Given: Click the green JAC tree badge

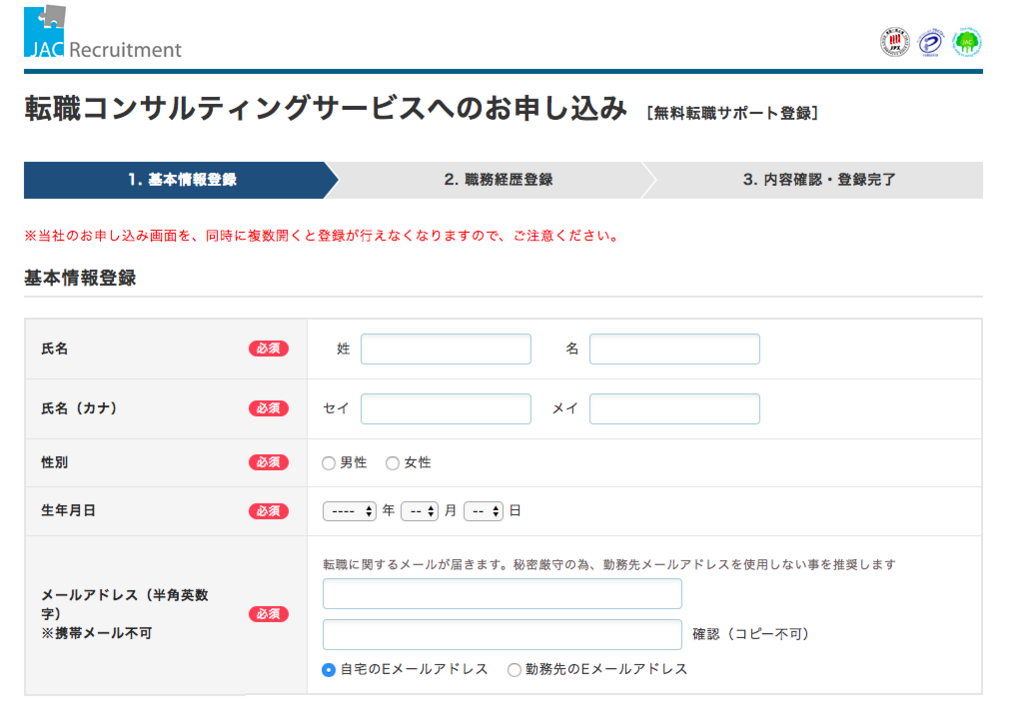Looking at the screenshot, I should (x=967, y=42).
